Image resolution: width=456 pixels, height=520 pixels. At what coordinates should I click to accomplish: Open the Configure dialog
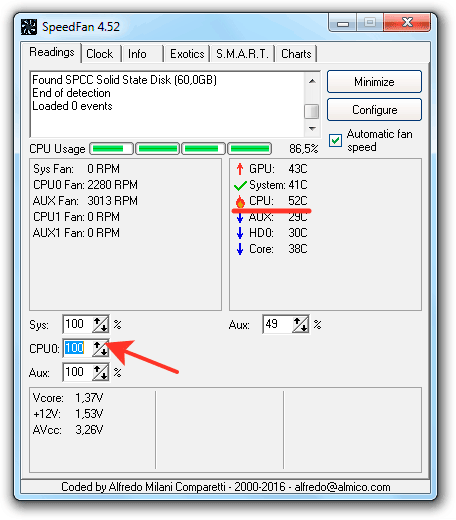point(374,110)
